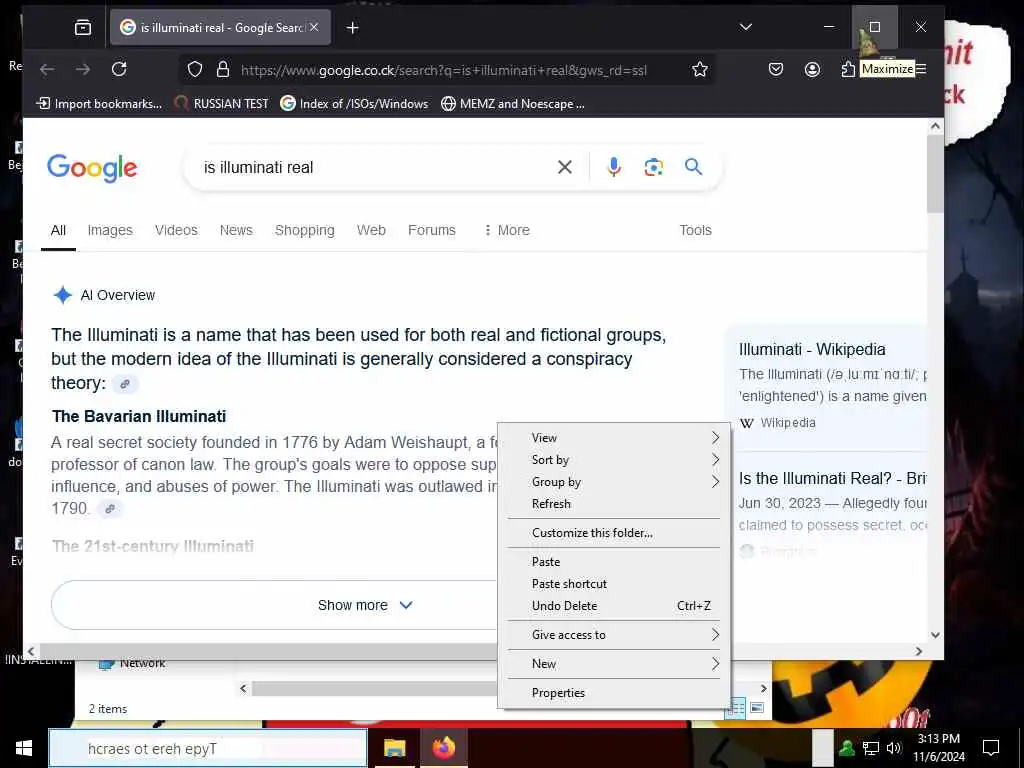1024x768 pixels.
Task: Show site security padlock info
Action: [x=223, y=69]
